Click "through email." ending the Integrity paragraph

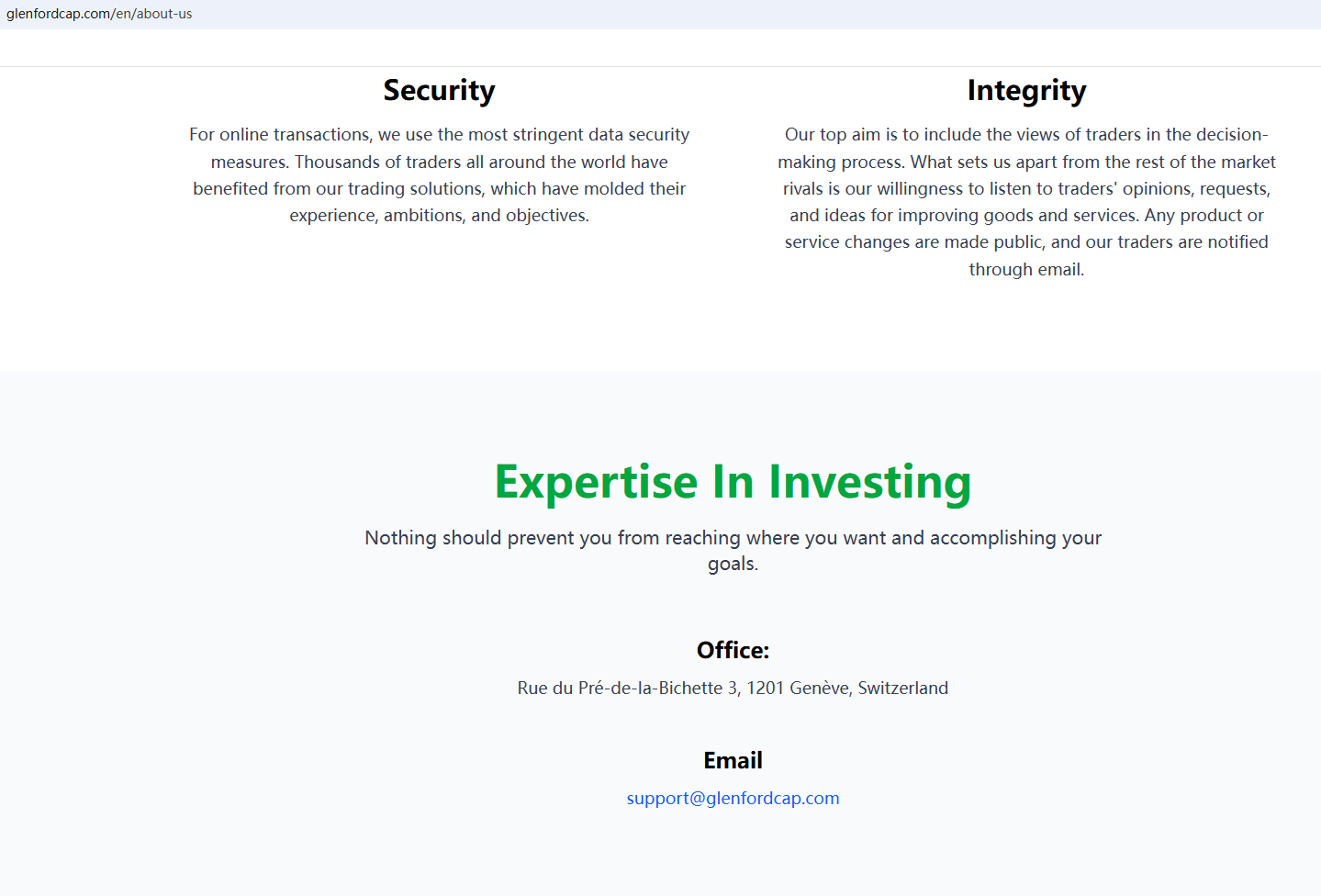pyautogui.click(x=1026, y=270)
